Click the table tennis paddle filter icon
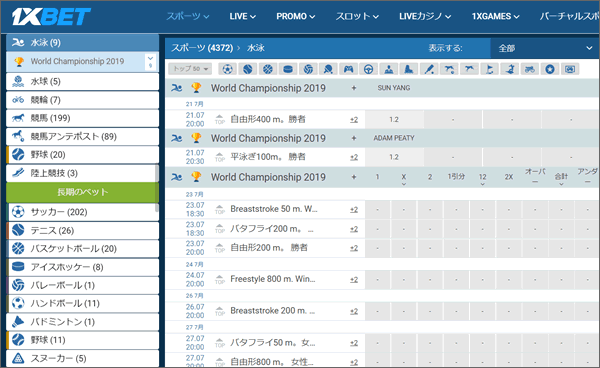 pyautogui.click(x=328, y=69)
